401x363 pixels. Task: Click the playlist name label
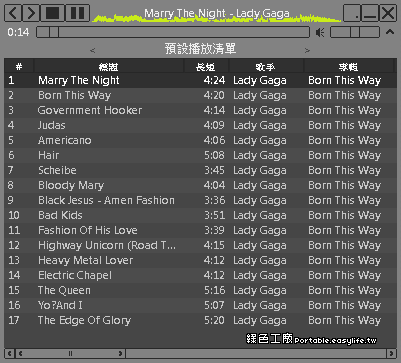pyautogui.click(x=200, y=49)
